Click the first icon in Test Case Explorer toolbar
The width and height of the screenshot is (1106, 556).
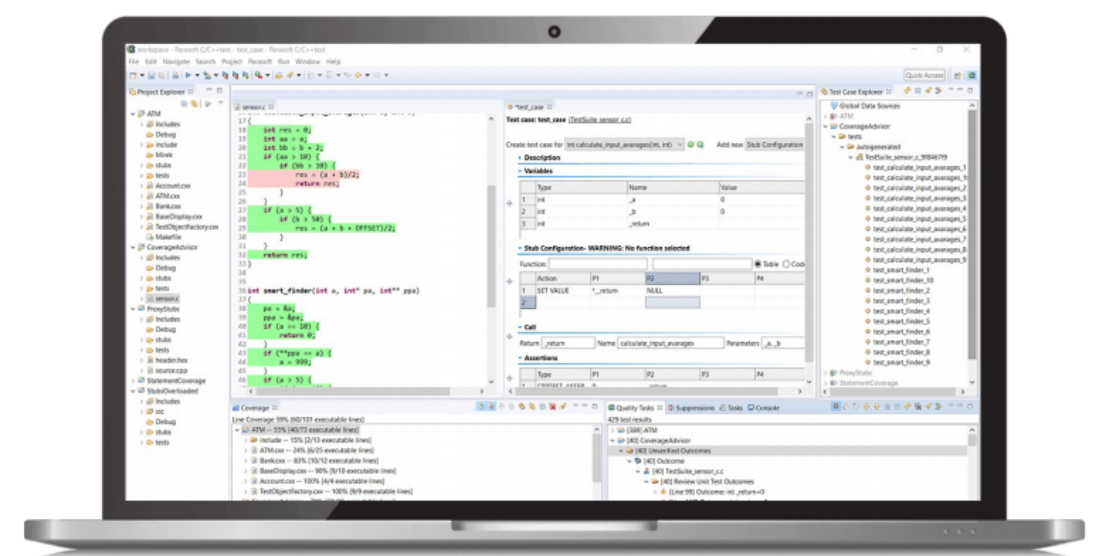click(x=907, y=91)
